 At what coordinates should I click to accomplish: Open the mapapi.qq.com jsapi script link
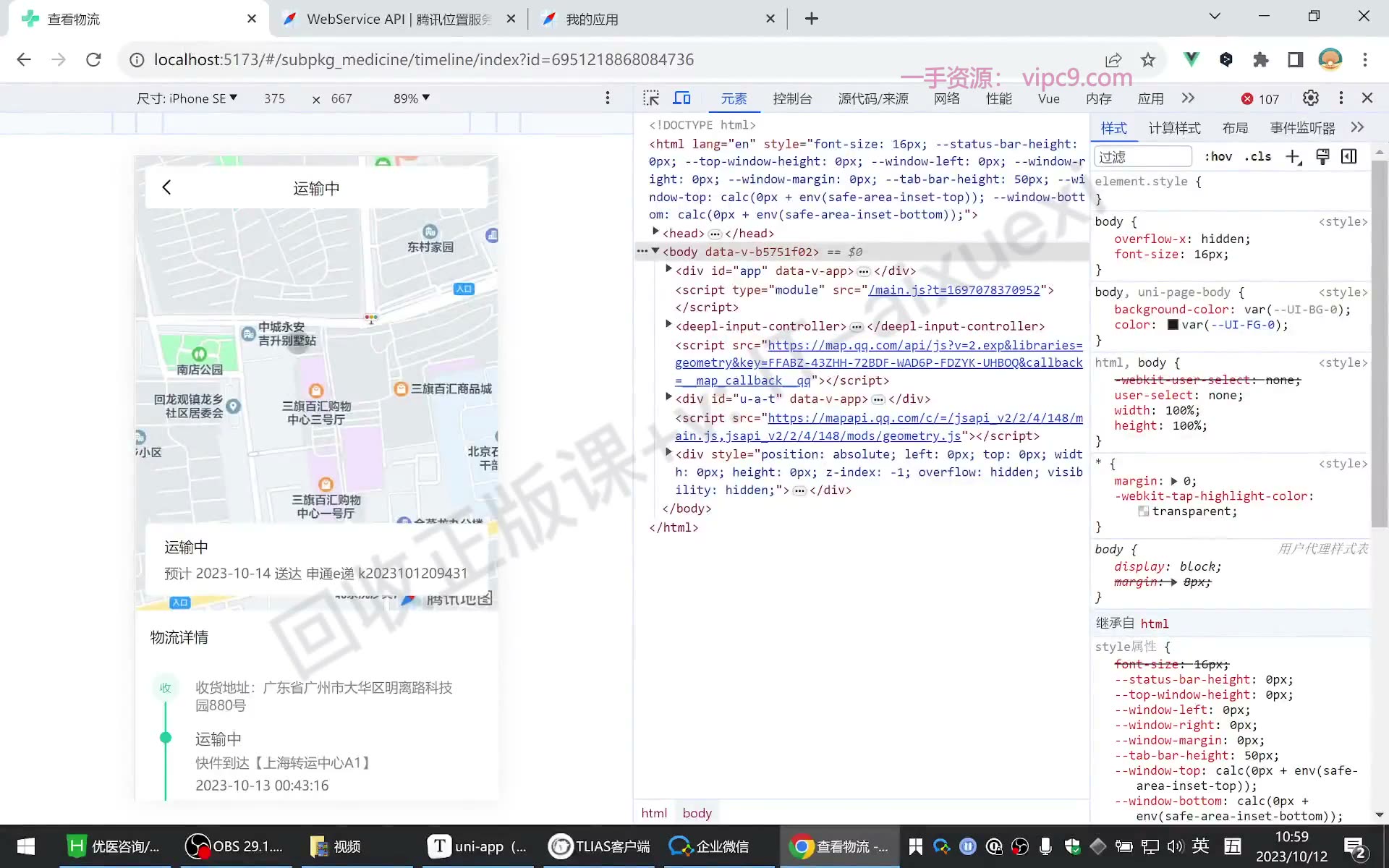click(879, 427)
